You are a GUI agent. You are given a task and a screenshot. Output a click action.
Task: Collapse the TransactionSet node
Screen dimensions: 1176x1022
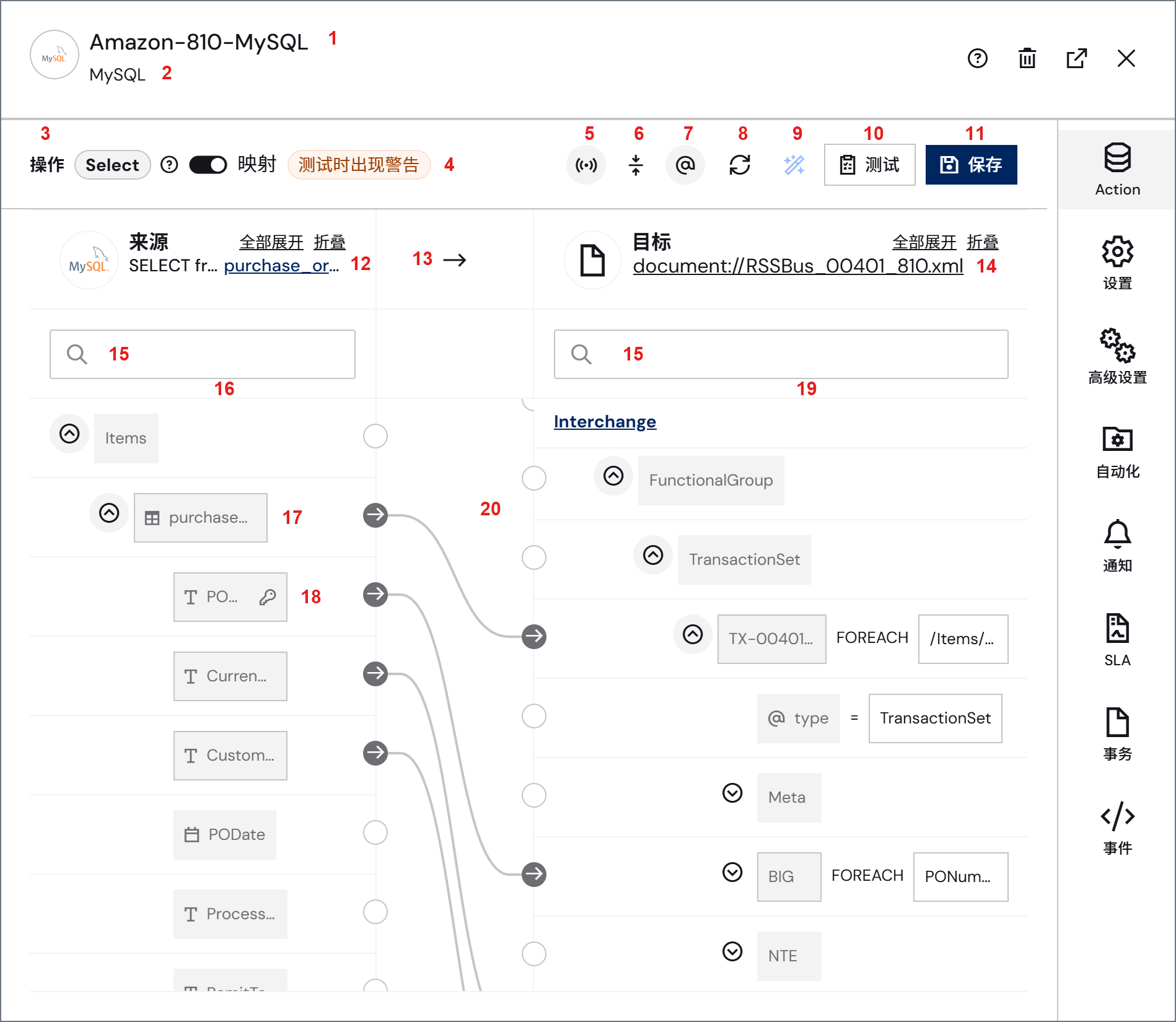[653, 555]
